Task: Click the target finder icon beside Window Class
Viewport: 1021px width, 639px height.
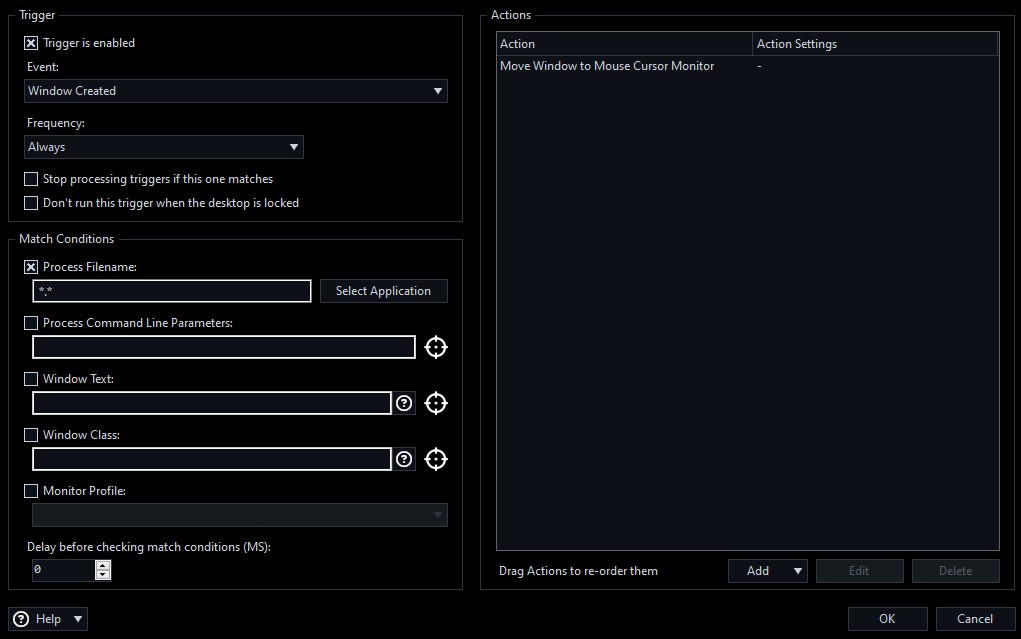Action: tap(435, 459)
